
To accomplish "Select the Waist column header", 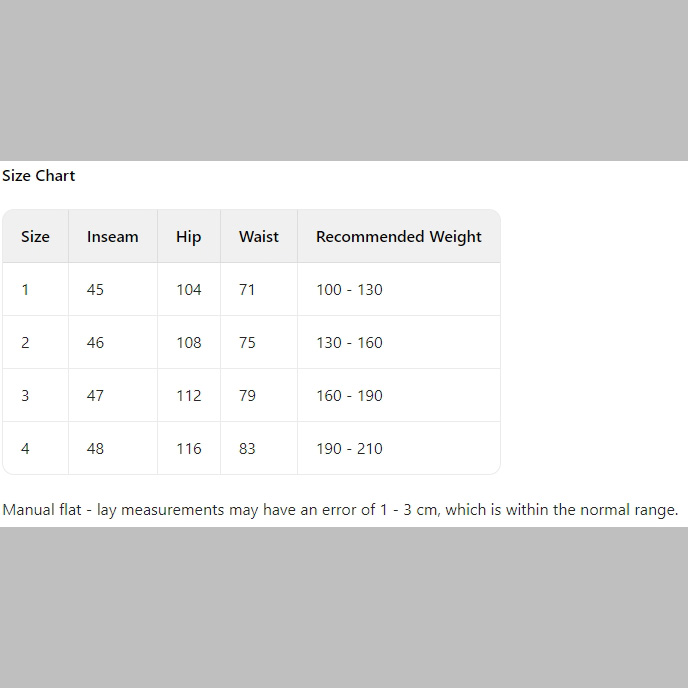I will pos(258,237).
